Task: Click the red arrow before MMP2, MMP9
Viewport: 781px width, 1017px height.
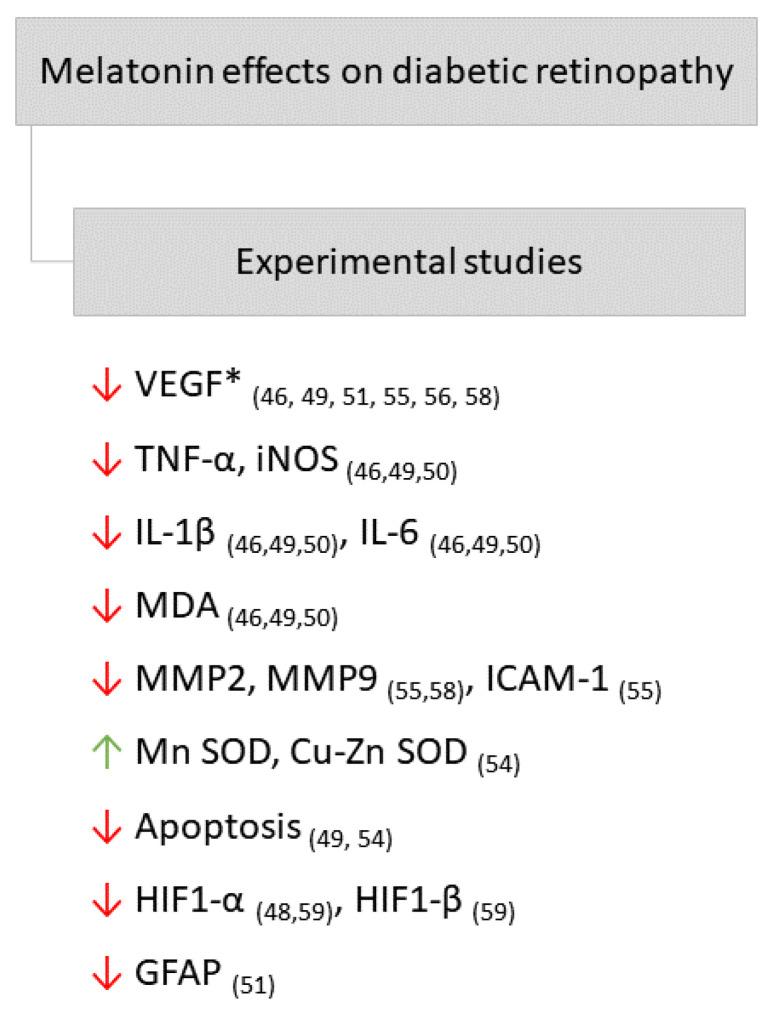Action: [104, 681]
